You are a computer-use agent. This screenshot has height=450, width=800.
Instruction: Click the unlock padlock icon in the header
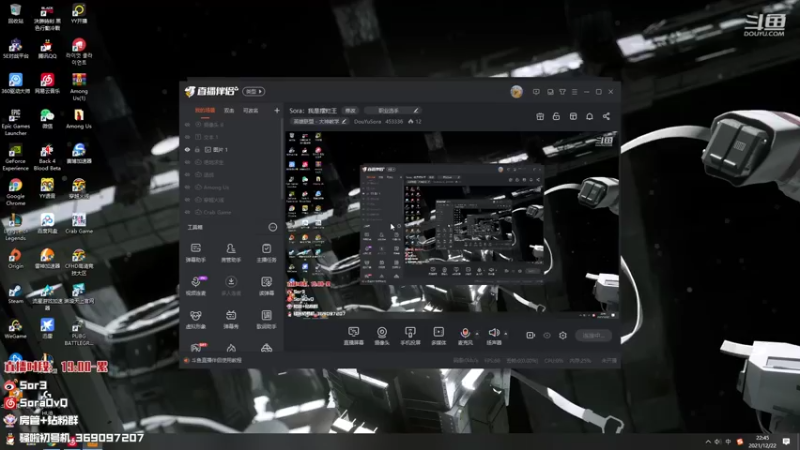(x=556, y=116)
